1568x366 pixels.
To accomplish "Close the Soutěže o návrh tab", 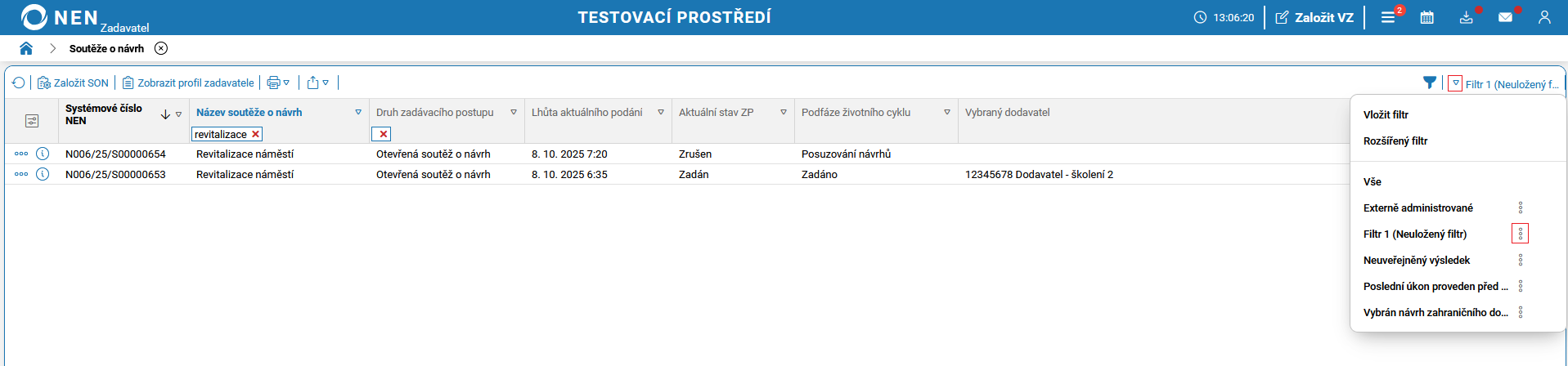I will pos(161,48).
